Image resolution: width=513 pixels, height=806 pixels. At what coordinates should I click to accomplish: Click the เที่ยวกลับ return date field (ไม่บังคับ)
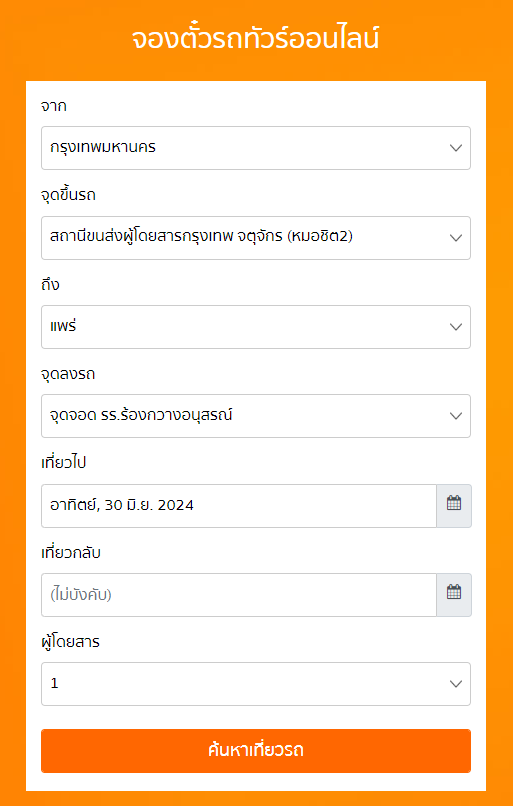(x=239, y=595)
